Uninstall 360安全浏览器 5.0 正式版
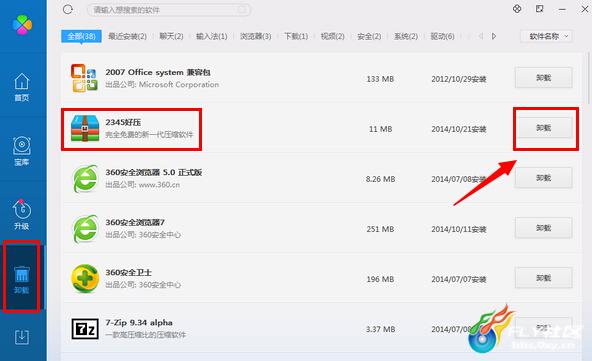This screenshot has height=361, width=592. click(x=544, y=178)
